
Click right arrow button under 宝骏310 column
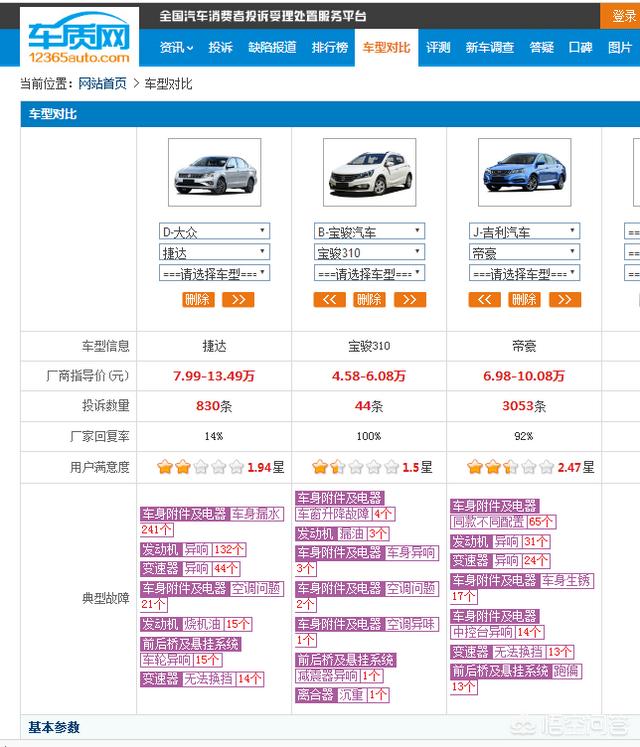coord(410,300)
